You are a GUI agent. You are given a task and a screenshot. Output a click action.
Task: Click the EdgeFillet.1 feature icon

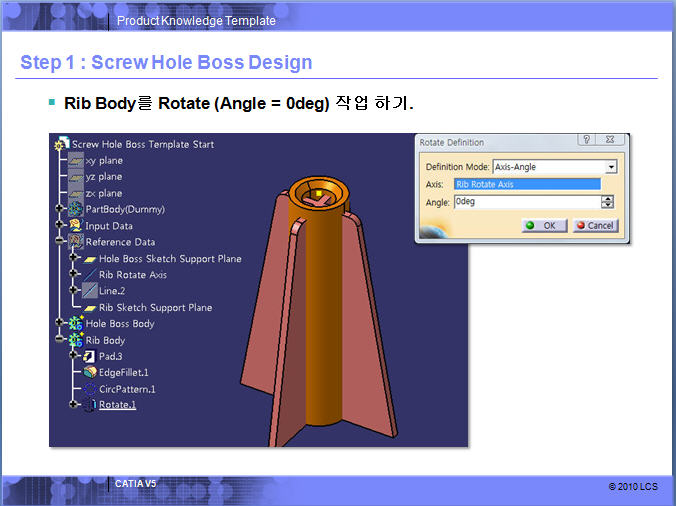pyautogui.click(x=89, y=372)
